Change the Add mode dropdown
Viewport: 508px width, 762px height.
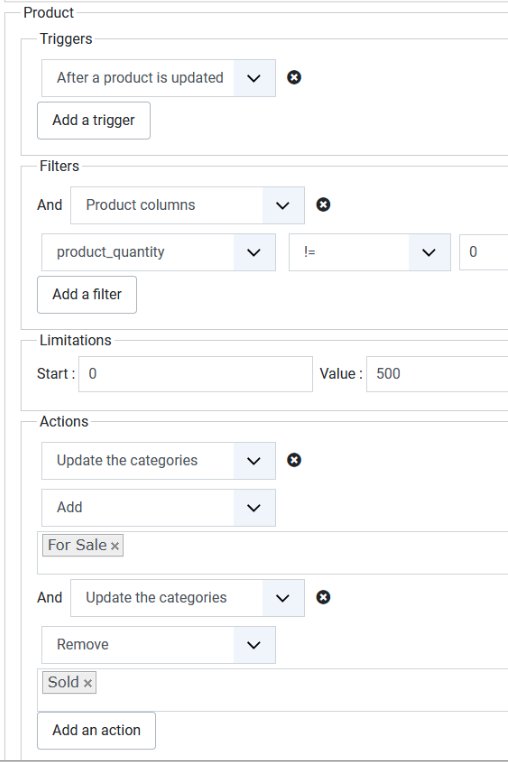click(x=158, y=507)
